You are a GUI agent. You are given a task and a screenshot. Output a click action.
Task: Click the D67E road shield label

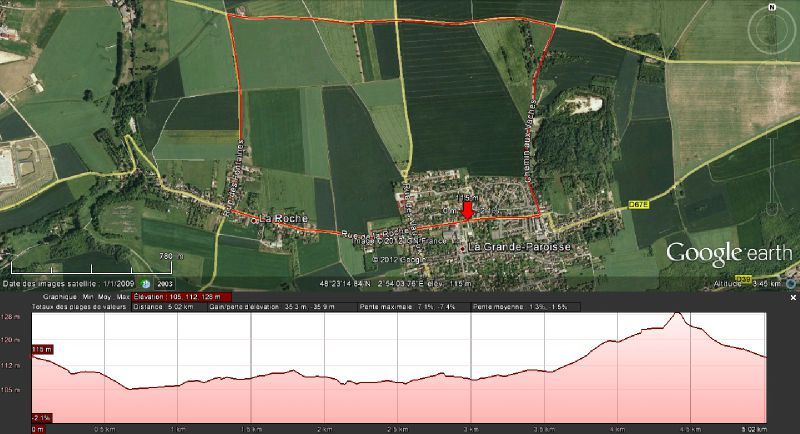tap(638, 205)
